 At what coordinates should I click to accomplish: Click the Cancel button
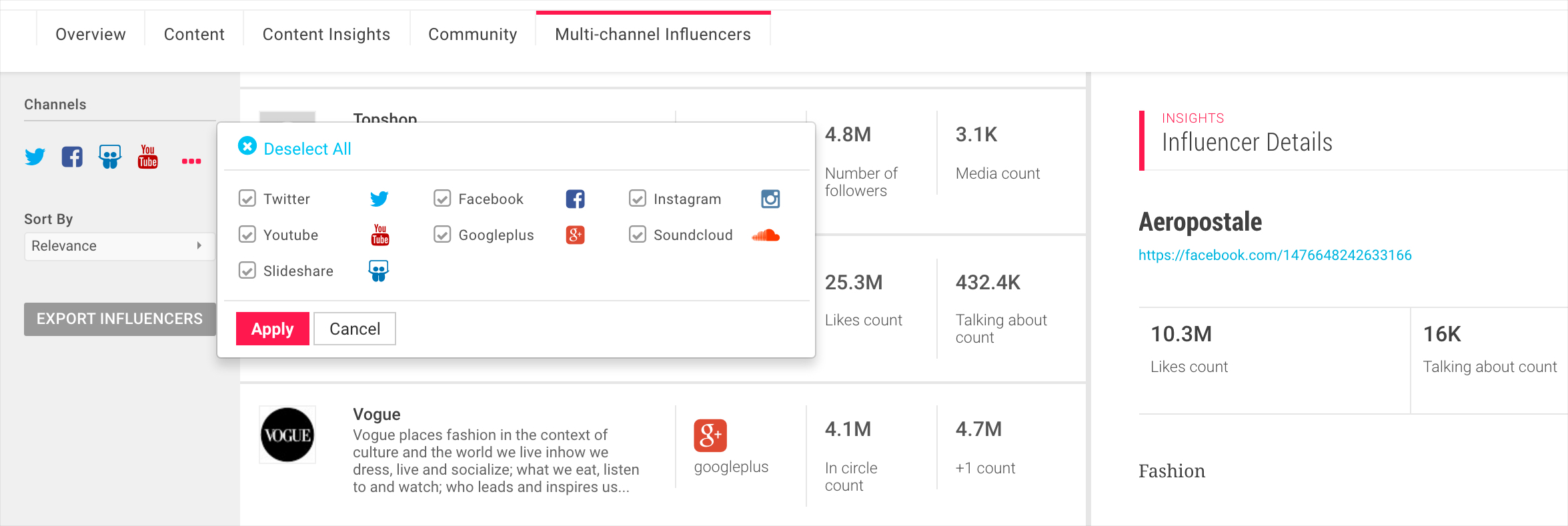tap(355, 329)
